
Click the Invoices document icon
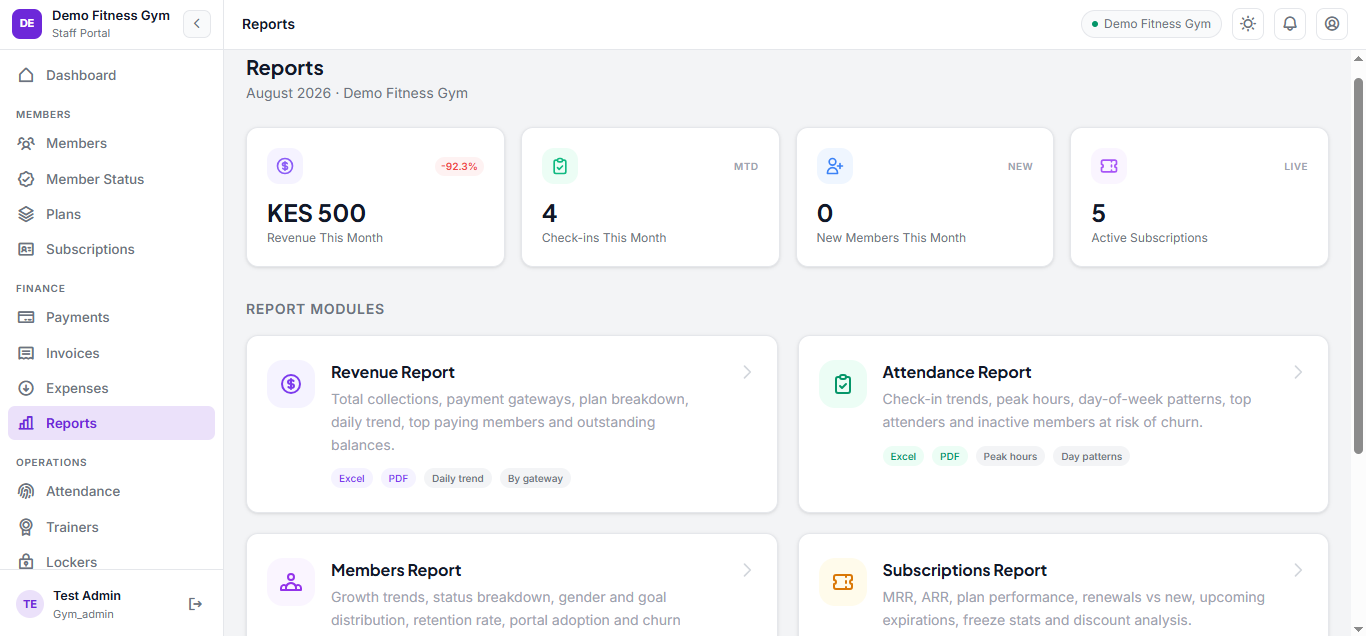pyautogui.click(x=26, y=353)
